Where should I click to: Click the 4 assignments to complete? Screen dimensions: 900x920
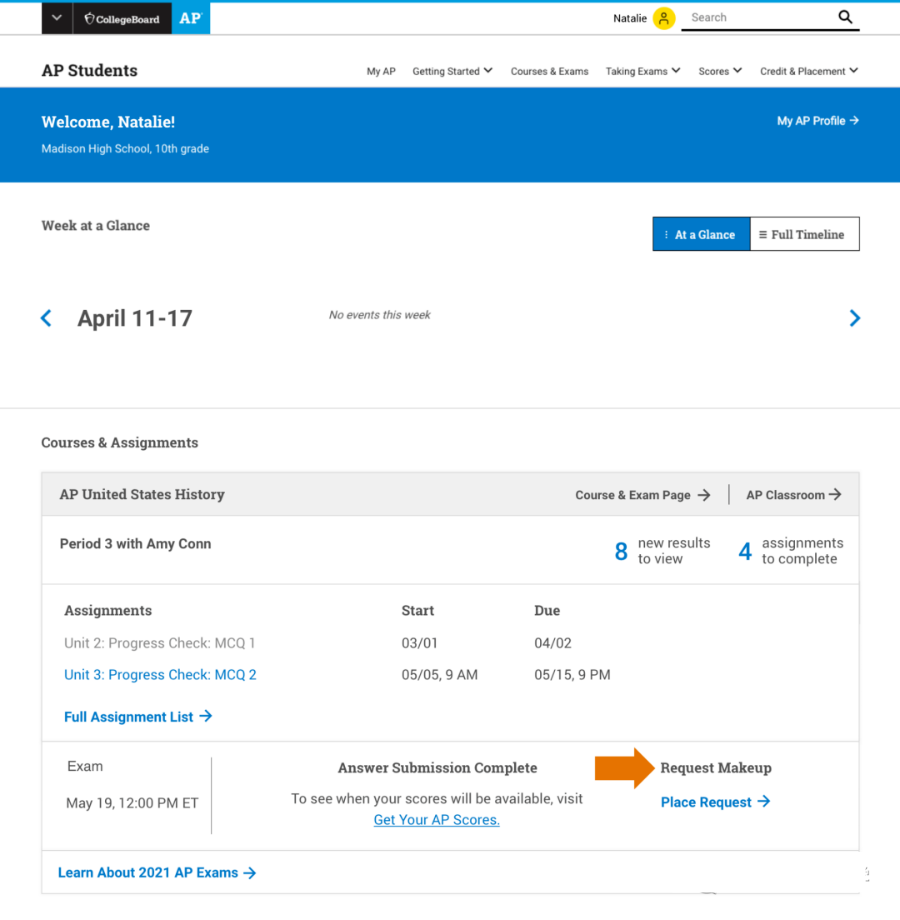[790, 551]
